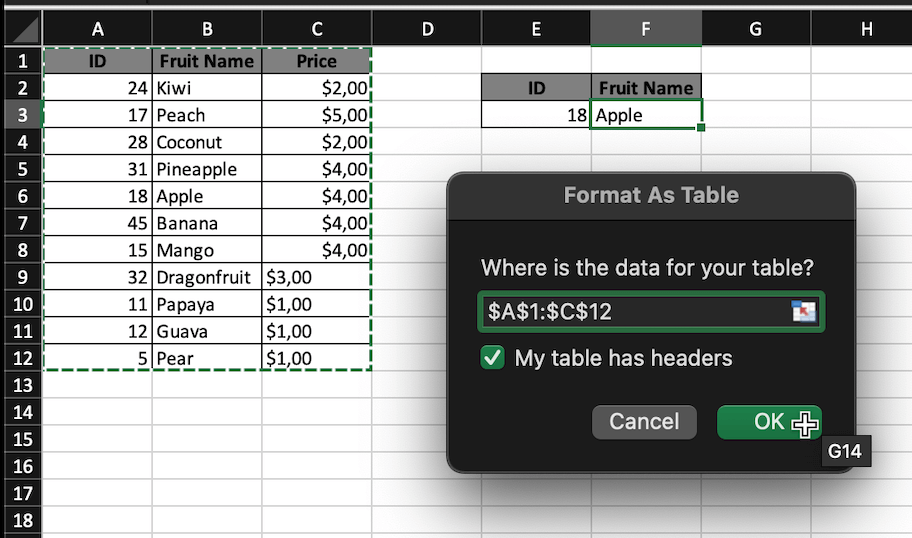Select row 14 header
912x538 pixels.
coord(23,412)
